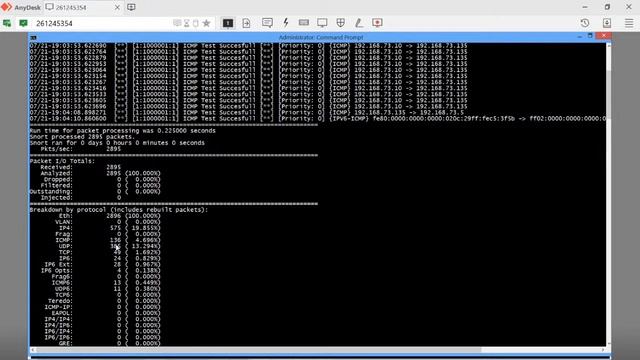Click the horizontal scrollbar left arrow
Viewport: 640px width, 360px height.
[x=32, y=350]
